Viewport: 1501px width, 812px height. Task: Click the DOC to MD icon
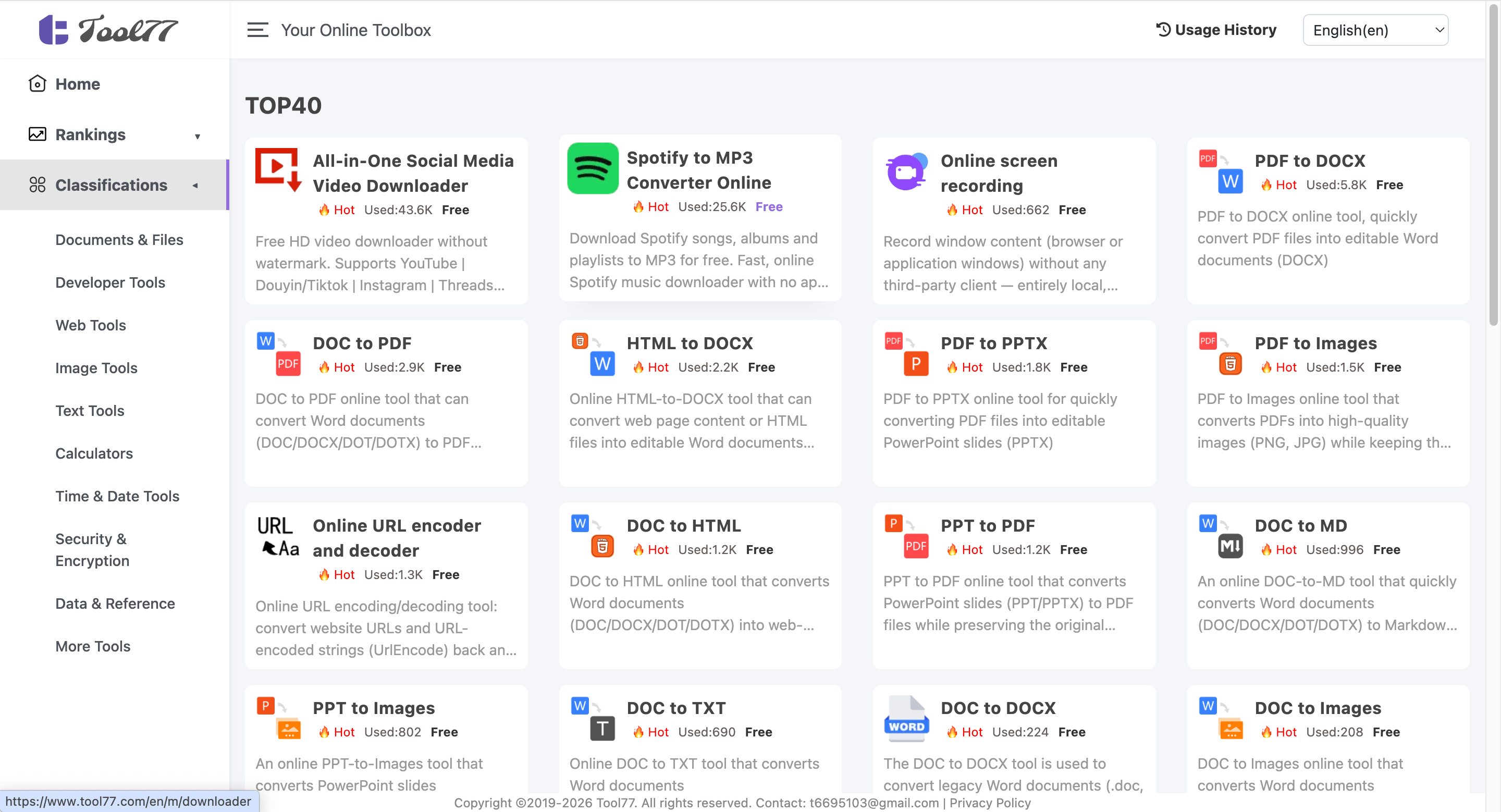coord(1221,536)
